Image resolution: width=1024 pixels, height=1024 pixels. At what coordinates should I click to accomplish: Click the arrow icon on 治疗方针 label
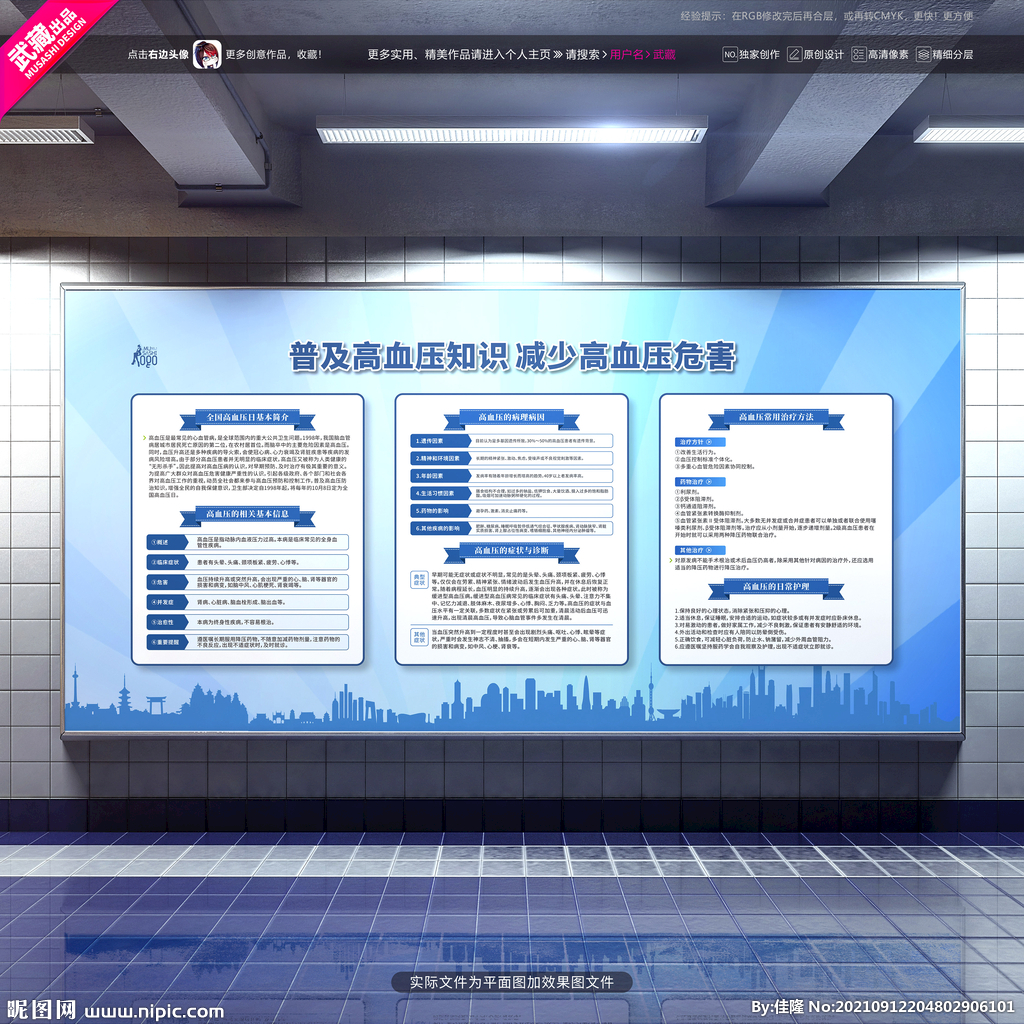(x=710, y=441)
